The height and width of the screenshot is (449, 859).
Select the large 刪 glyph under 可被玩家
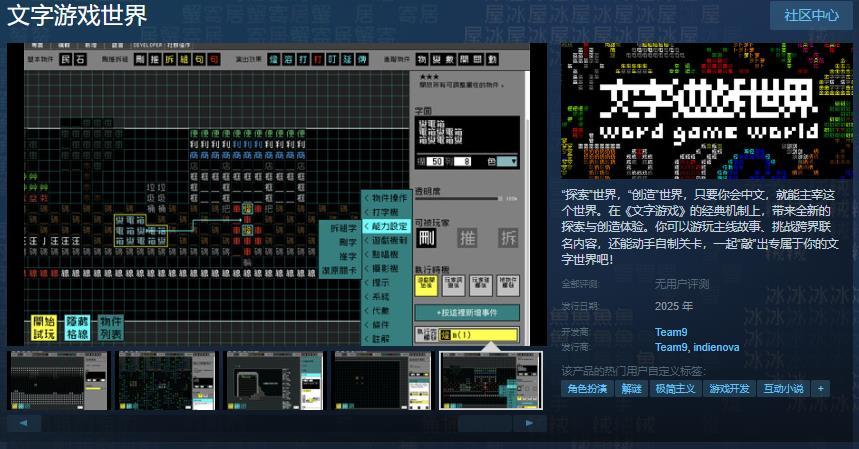427,237
